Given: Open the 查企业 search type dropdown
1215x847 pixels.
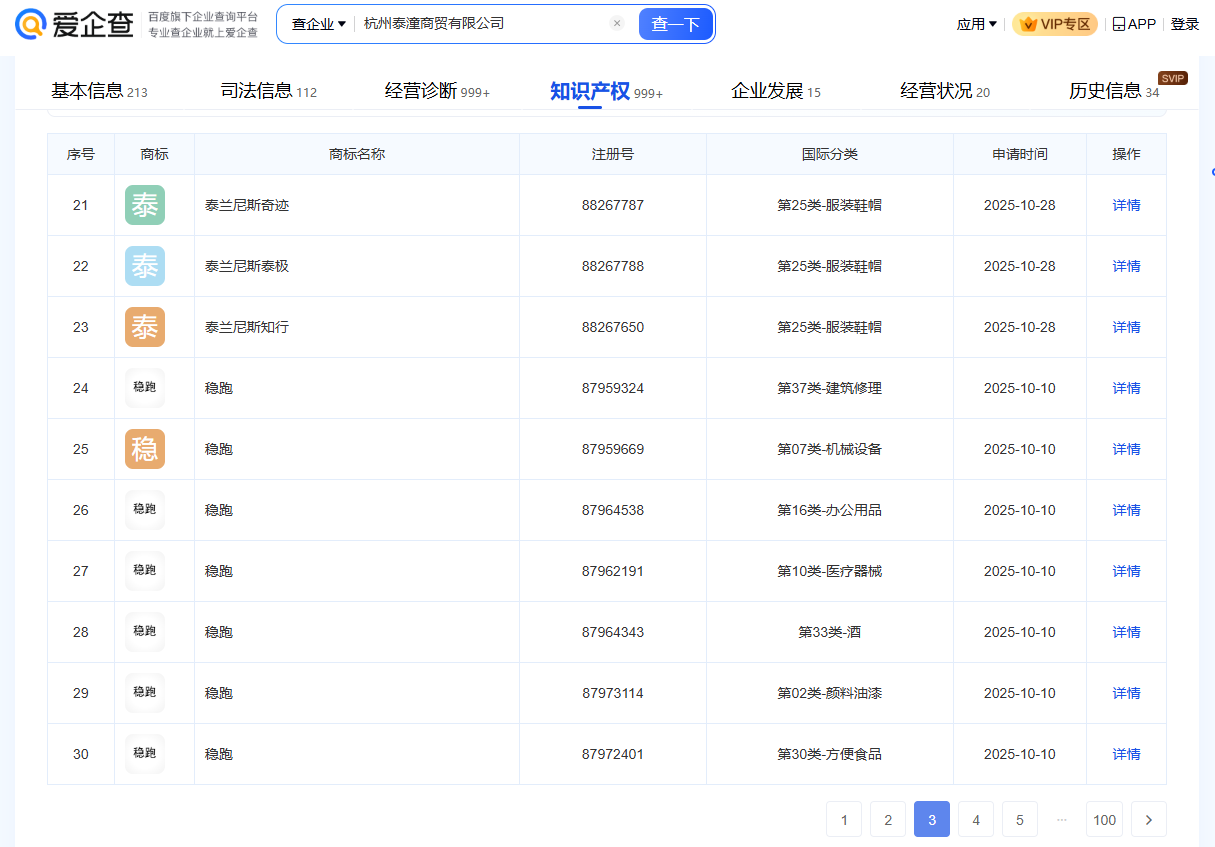Looking at the screenshot, I should pyautogui.click(x=318, y=24).
